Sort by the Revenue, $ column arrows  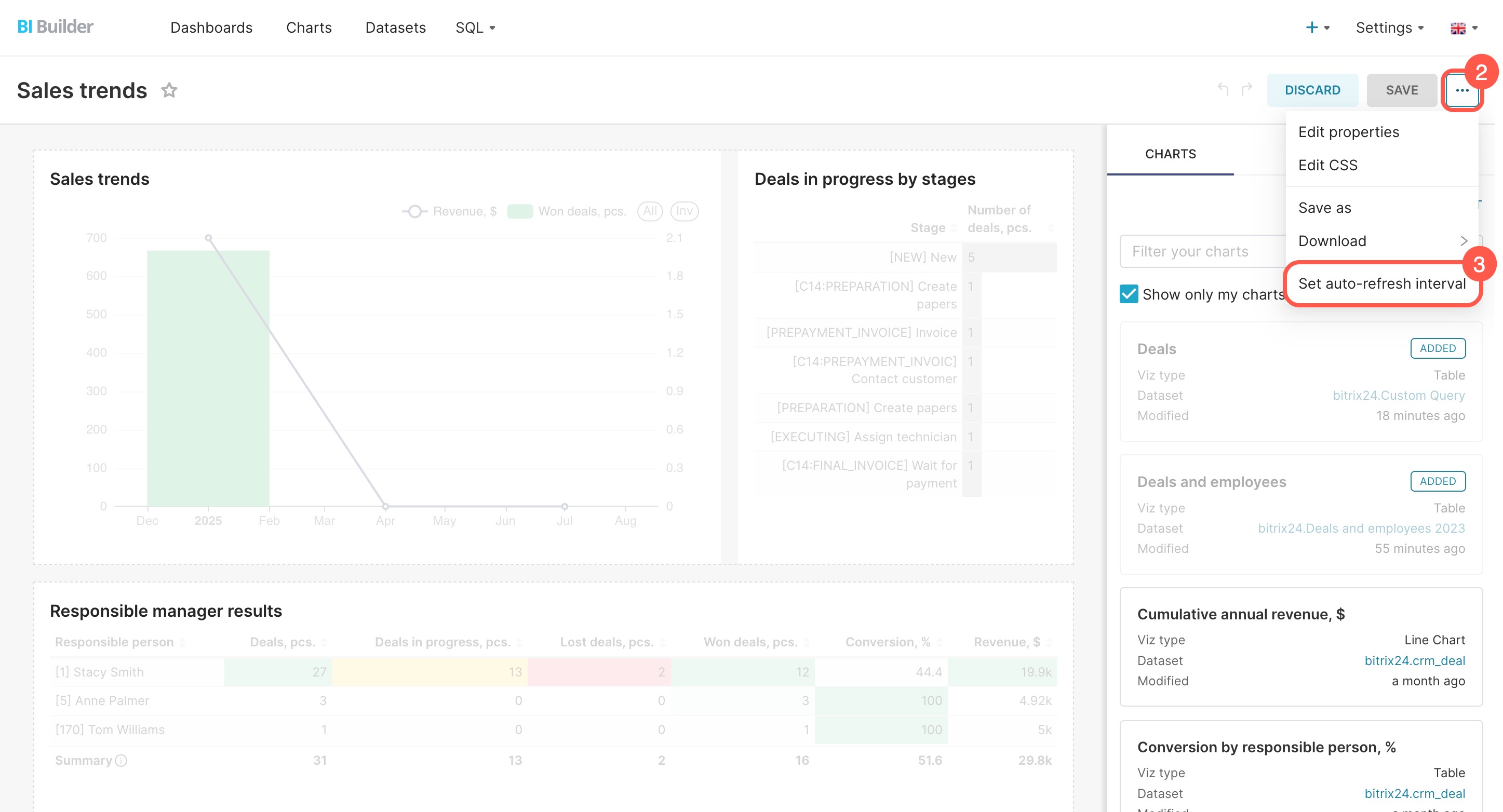[x=1049, y=642]
